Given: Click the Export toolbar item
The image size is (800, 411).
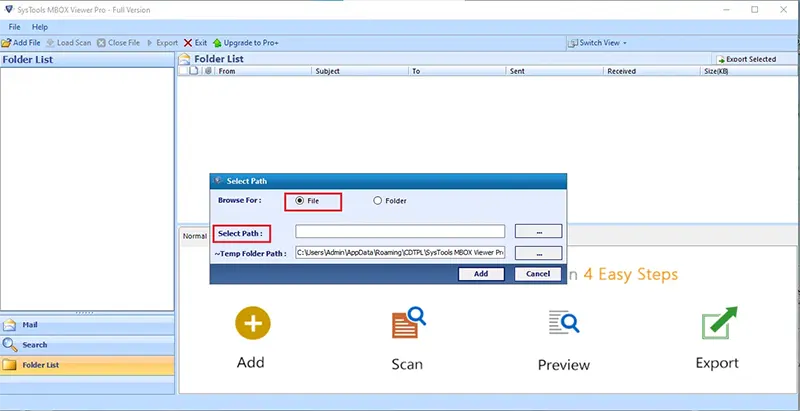Looking at the screenshot, I should [162, 43].
